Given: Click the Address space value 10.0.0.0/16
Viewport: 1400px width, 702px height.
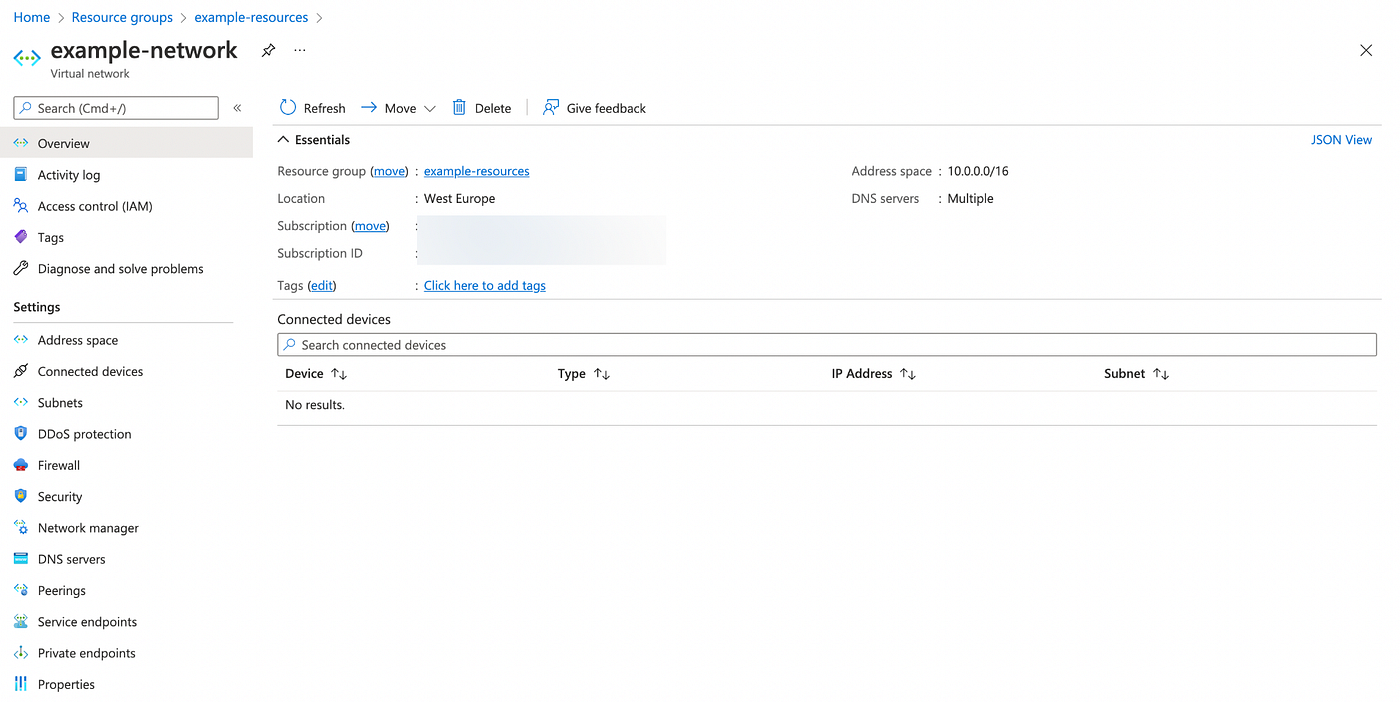Looking at the screenshot, I should (x=978, y=171).
